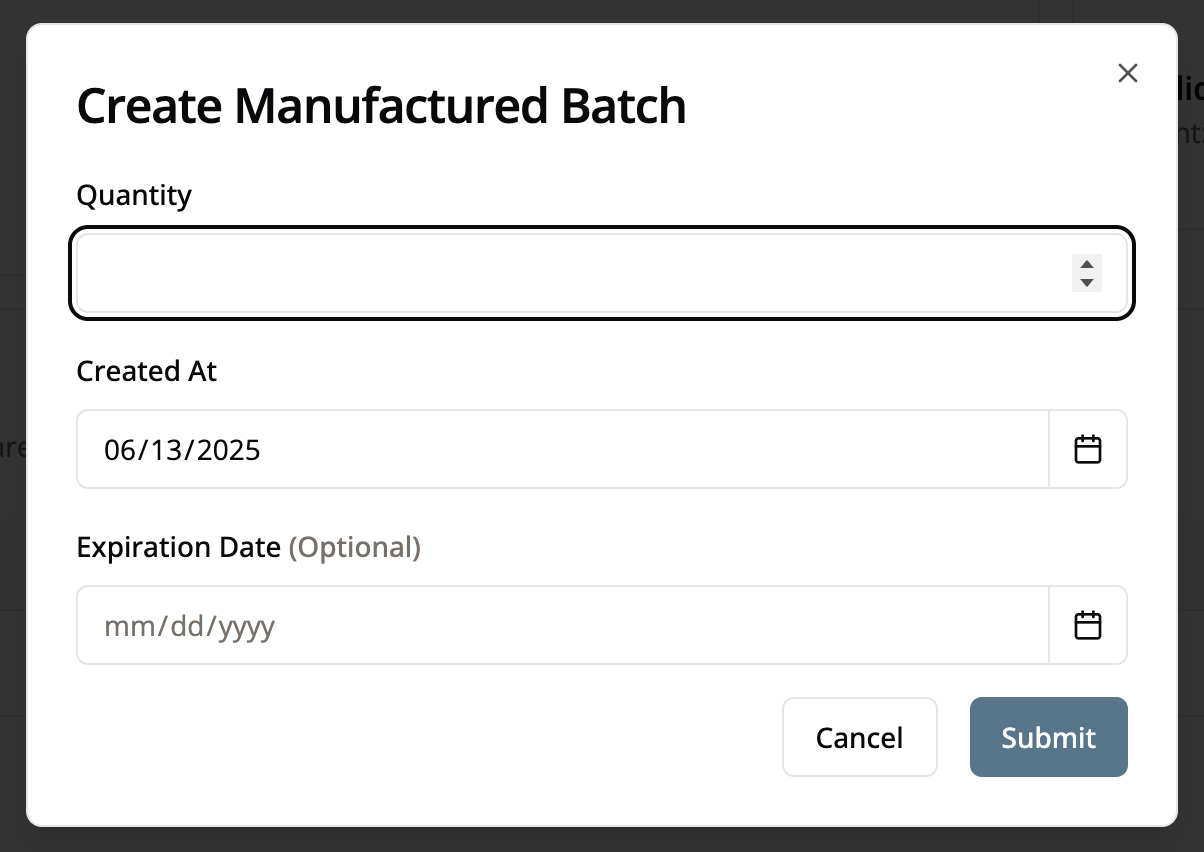
Task: Focus the Quantity input field
Action: point(570,273)
